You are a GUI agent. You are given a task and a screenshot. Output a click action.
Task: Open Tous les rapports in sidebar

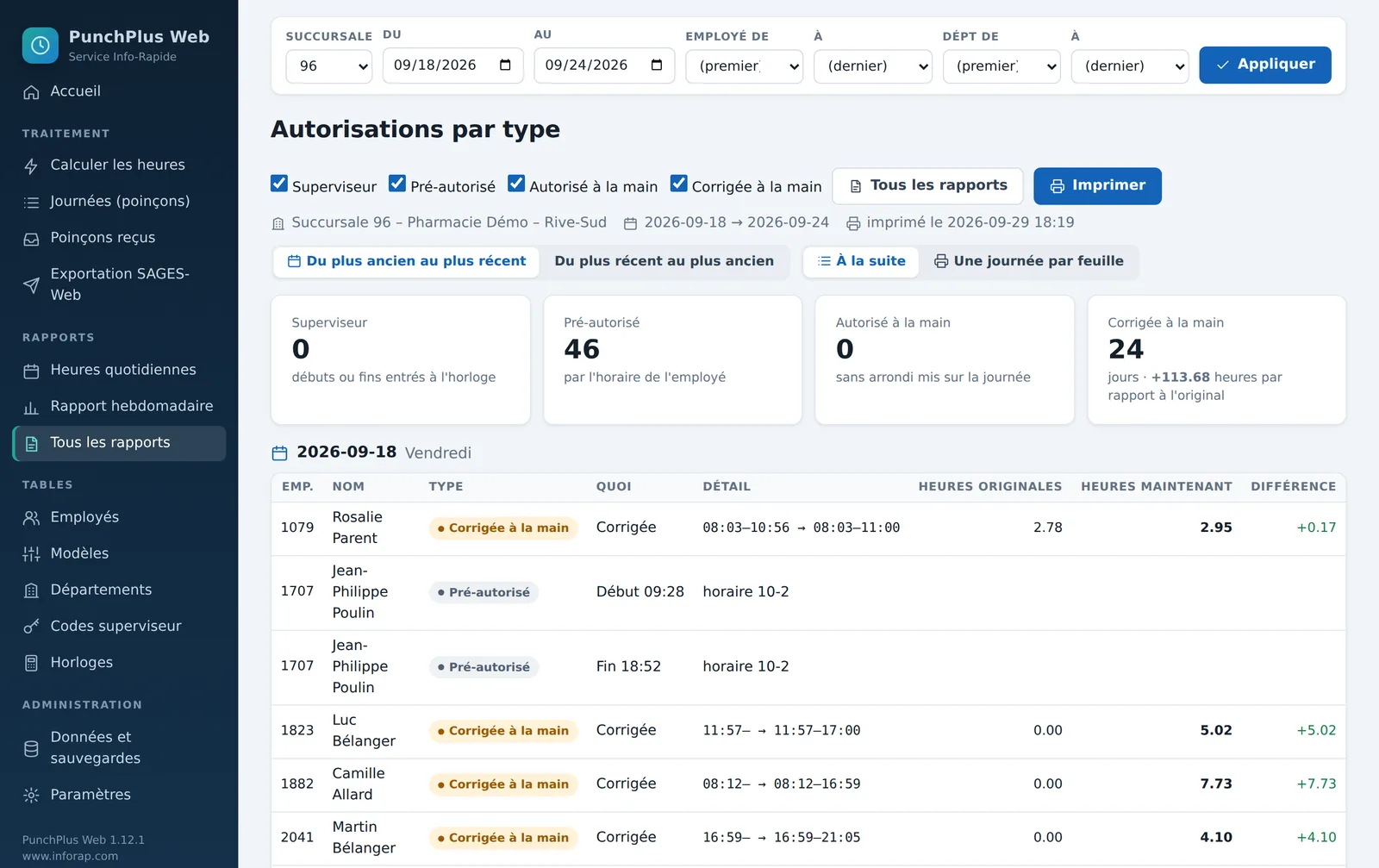pos(120,444)
